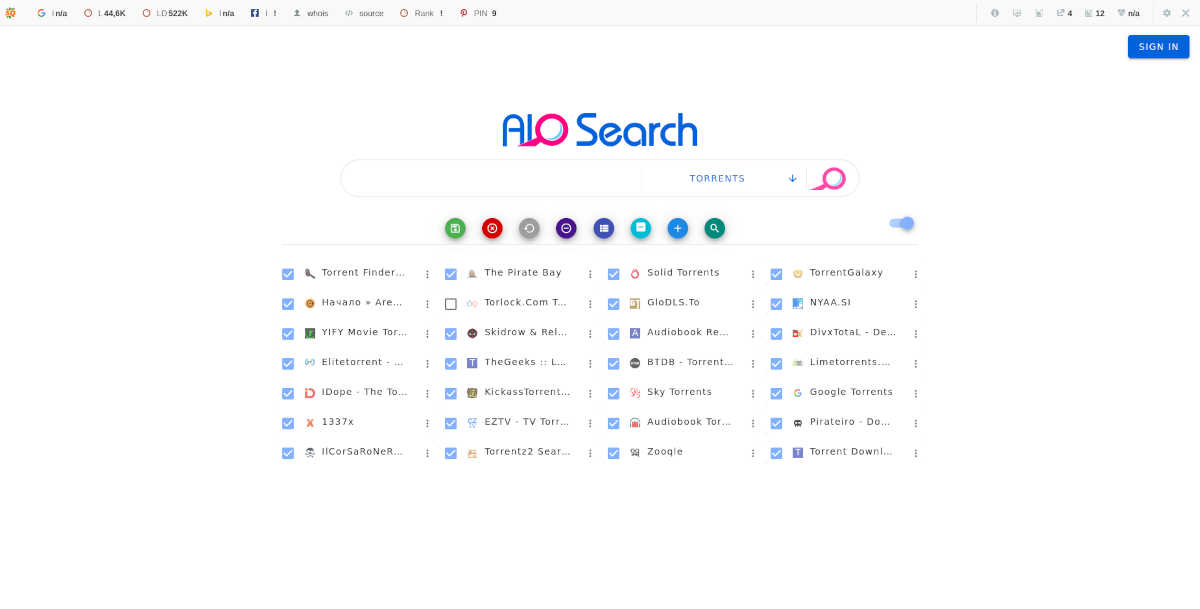Click the settings gear in top toolbar

pyautogui.click(x=1167, y=13)
